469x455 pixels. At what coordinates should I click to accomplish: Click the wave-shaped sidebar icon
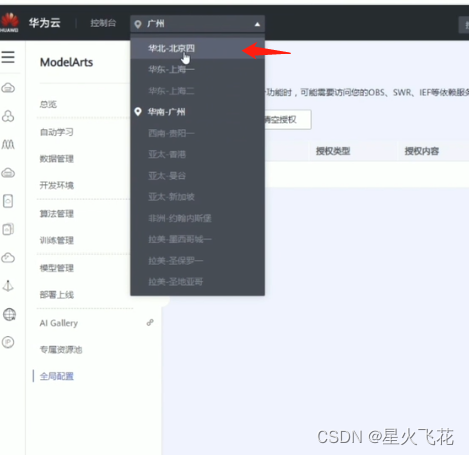[x=8, y=144]
